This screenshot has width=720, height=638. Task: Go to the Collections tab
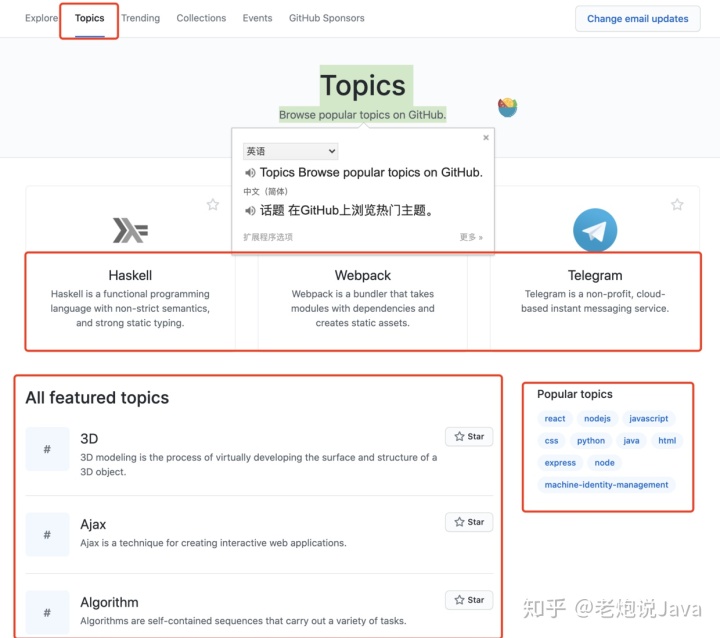coord(201,18)
